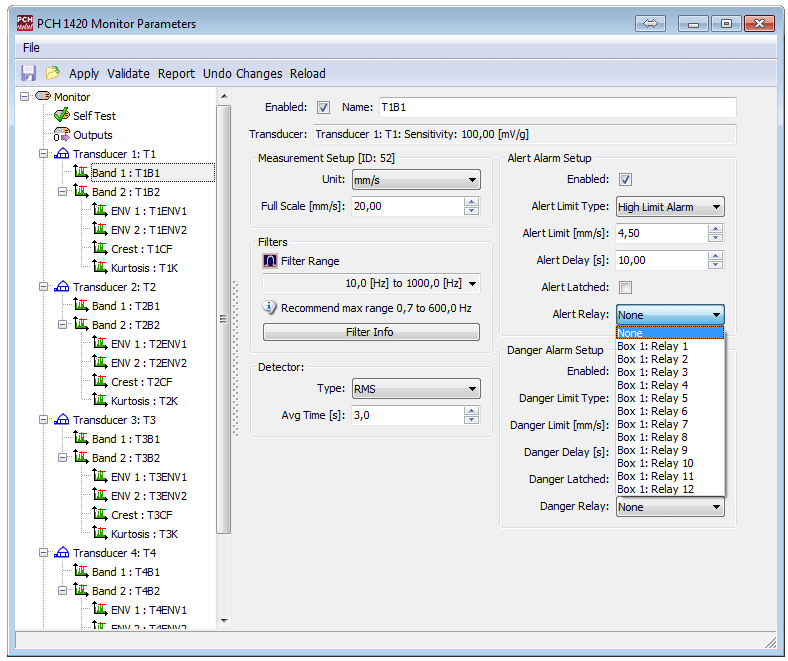Screen dimensions: 788x661
Task: Click the Name field containing T1B1
Action: tap(558, 107)
